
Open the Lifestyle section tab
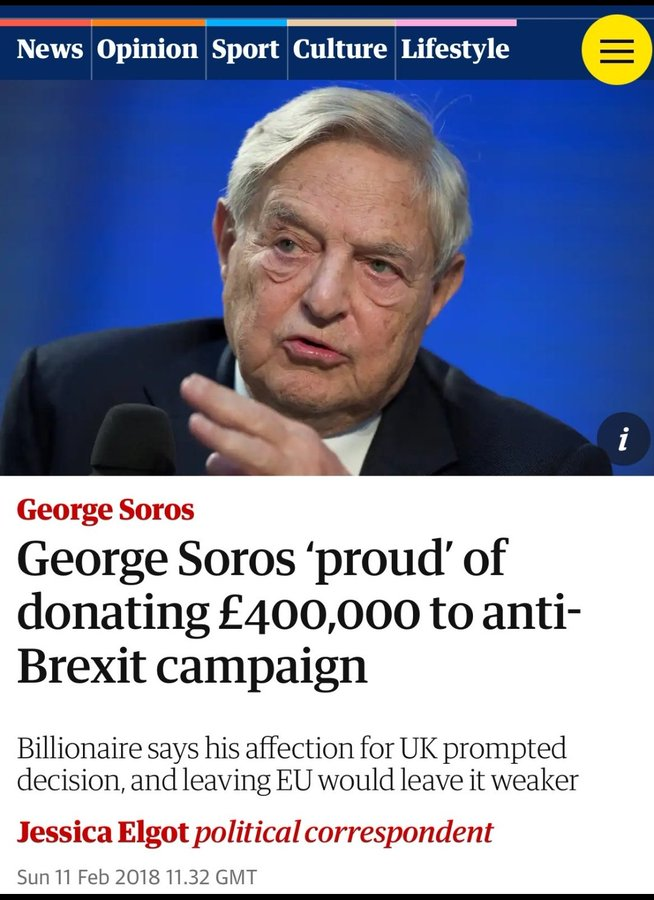455,49
